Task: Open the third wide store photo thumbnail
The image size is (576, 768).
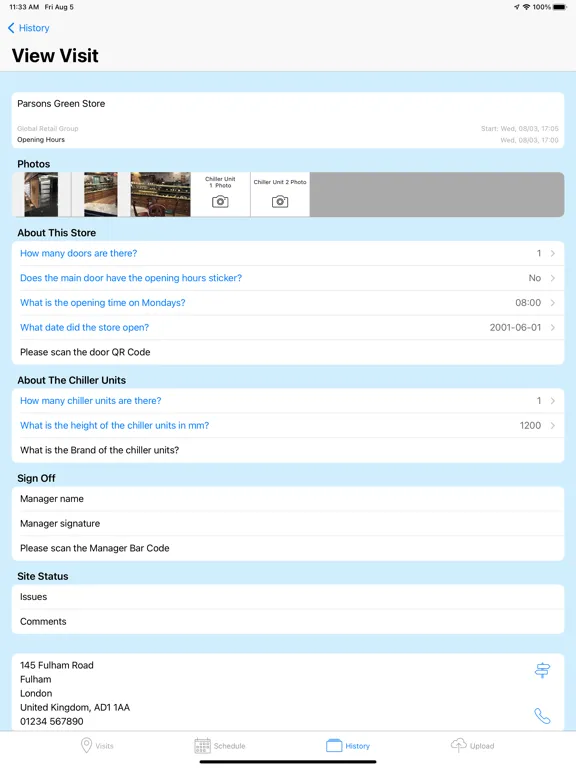Action: (160, 194)
